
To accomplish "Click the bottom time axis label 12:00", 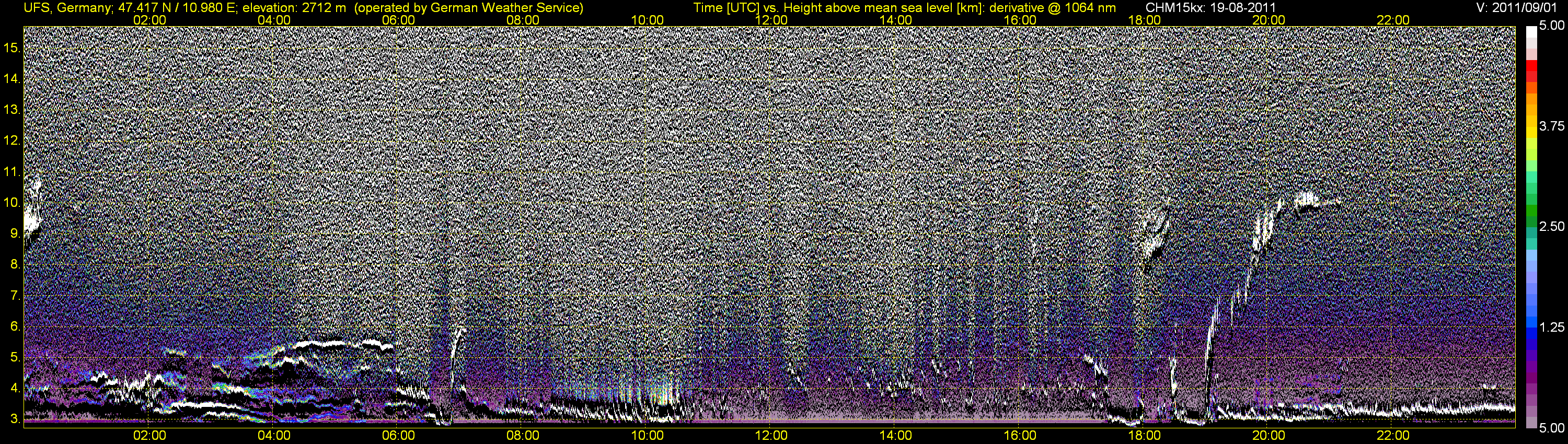I will [x=771, y=436].
